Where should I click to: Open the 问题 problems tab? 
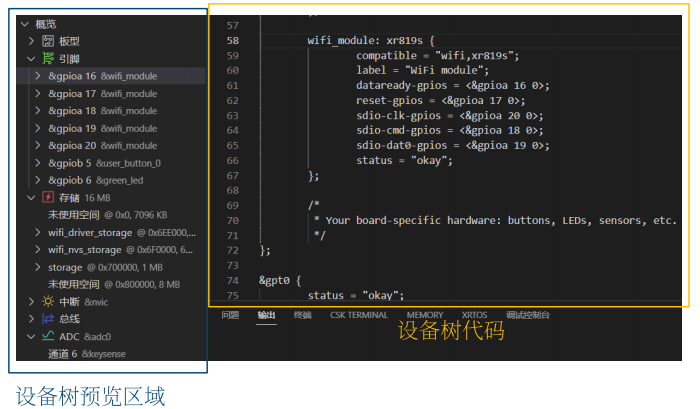(230, 315)
